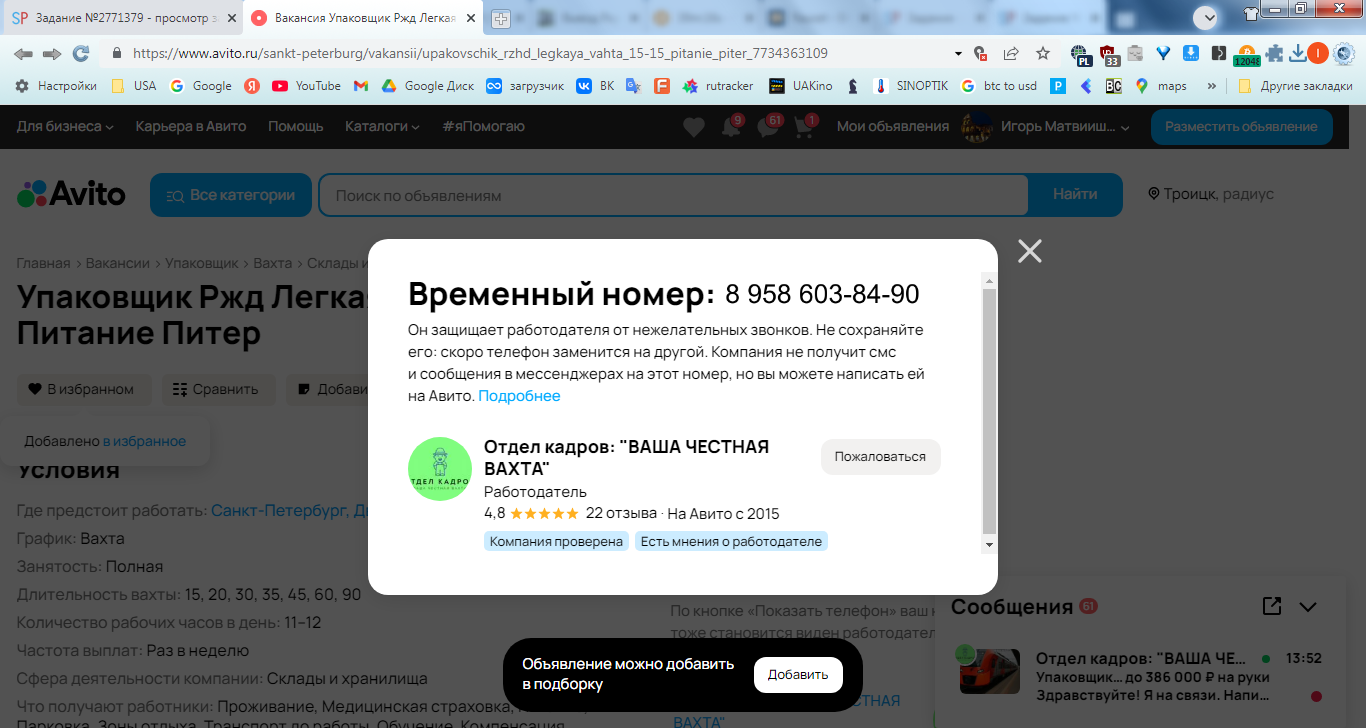Image resolution: width=1366 pixels, height=728 pixels.
Task: Click the Найти search button
Action: coord(1075,195)
